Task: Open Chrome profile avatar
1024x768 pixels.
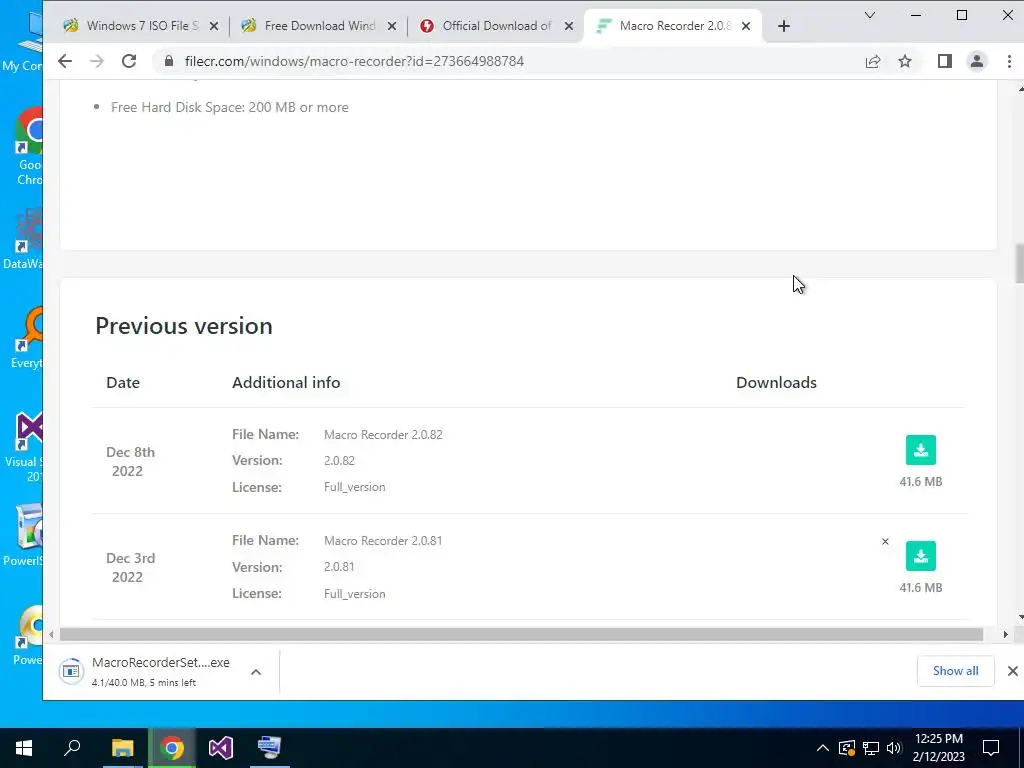Action: (976, 61)
